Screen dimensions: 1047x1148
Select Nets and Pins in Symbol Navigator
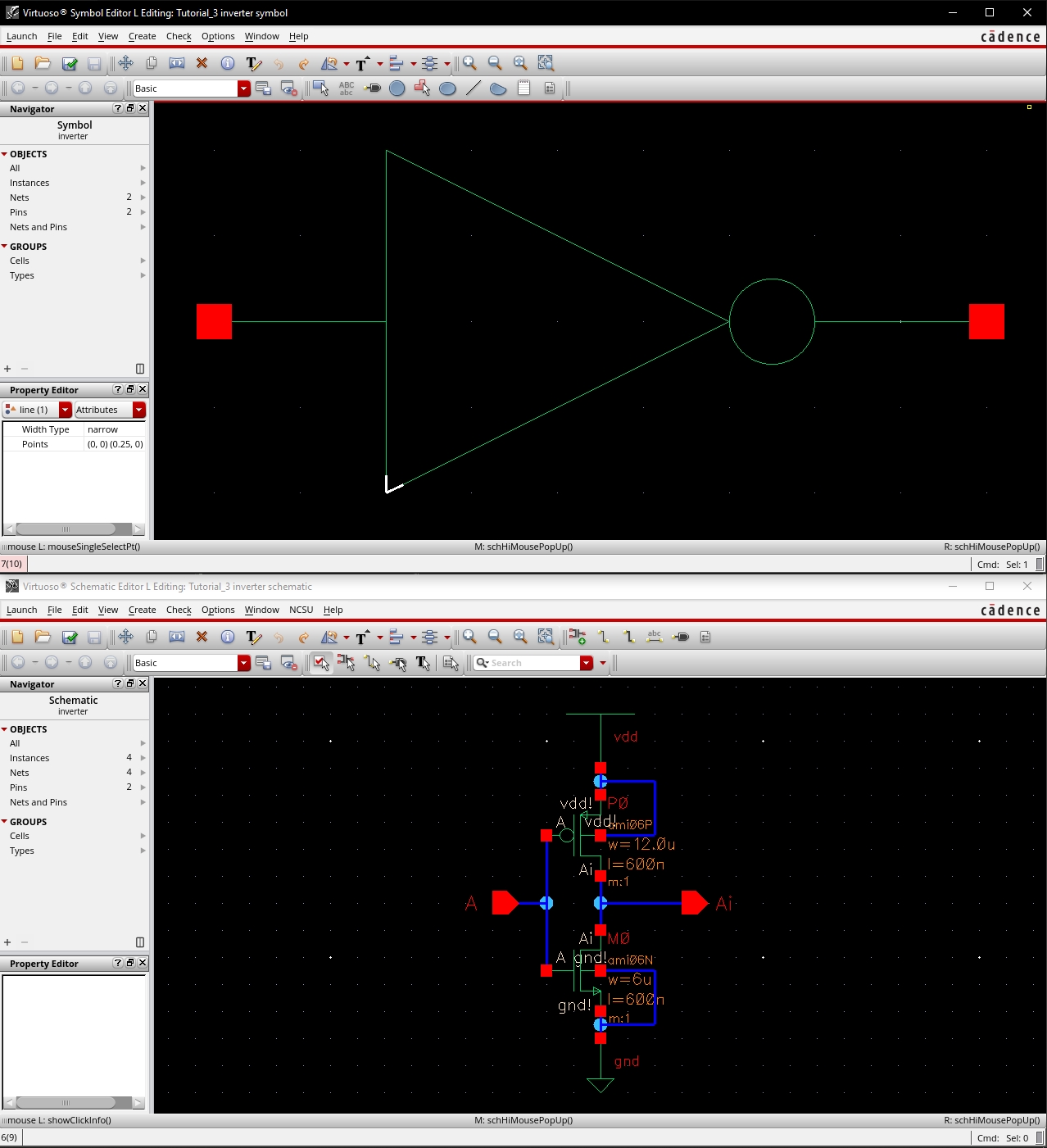click(39, 227)
